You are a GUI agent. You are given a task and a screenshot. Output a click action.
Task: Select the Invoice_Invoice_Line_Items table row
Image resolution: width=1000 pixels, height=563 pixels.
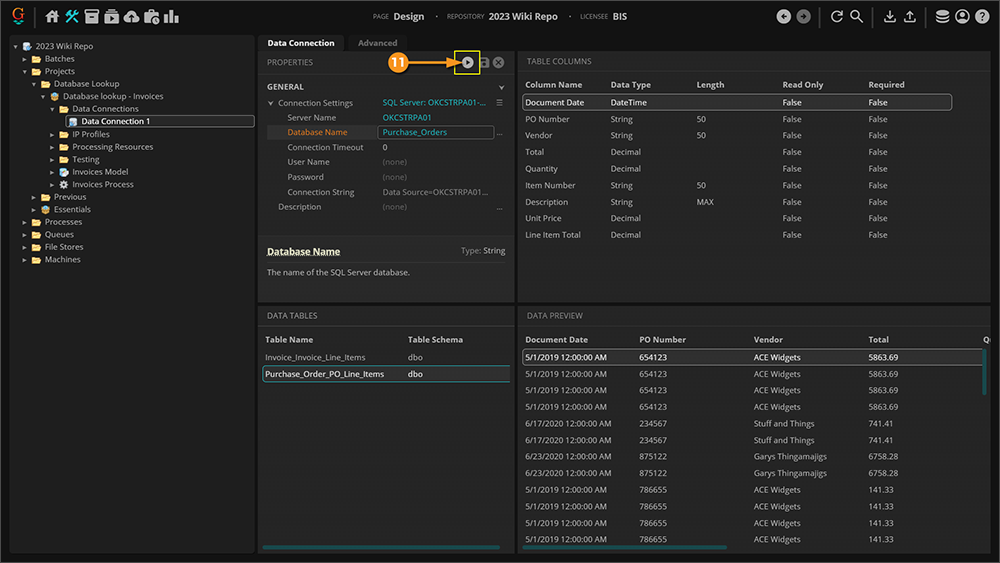(x=315, y=357)
